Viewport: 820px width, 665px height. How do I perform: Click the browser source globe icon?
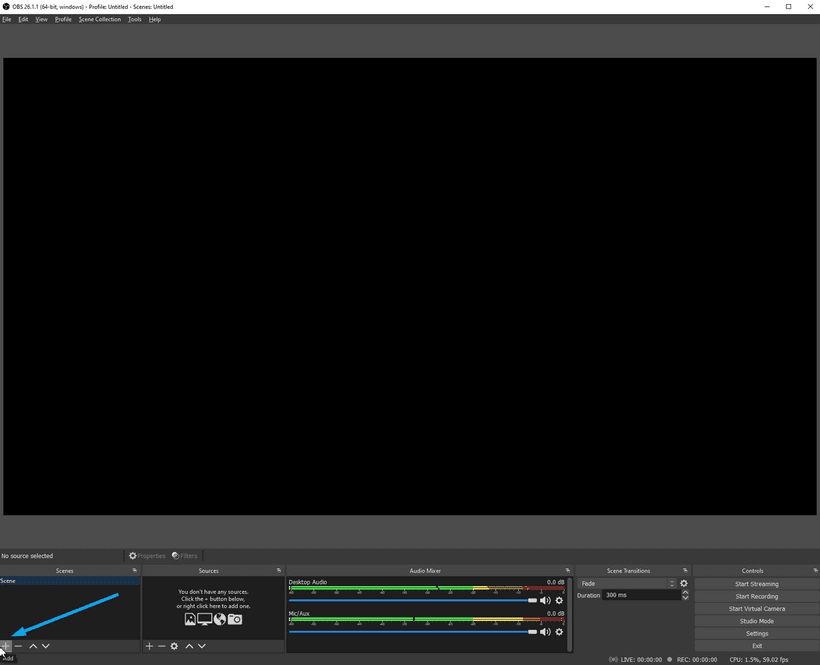pyautogui.click(x=220, y=619)
